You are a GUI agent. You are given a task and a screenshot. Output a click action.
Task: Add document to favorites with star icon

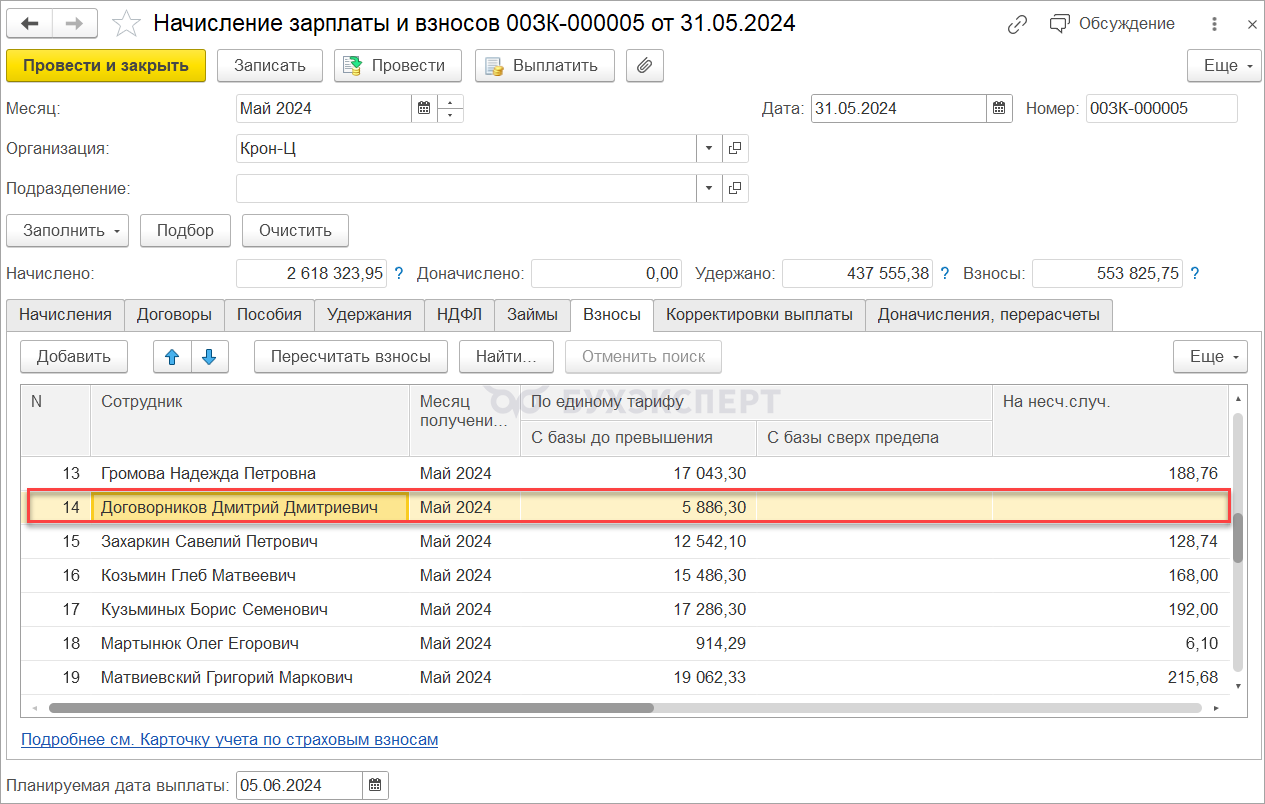tap(126, 23)
